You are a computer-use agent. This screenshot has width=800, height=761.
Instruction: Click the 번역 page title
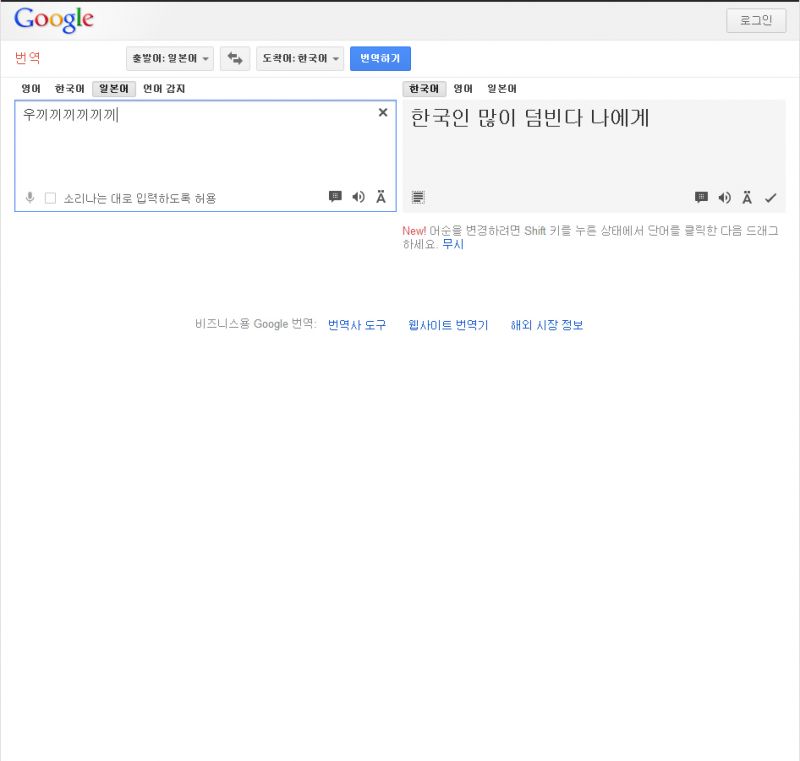point(28,58)
